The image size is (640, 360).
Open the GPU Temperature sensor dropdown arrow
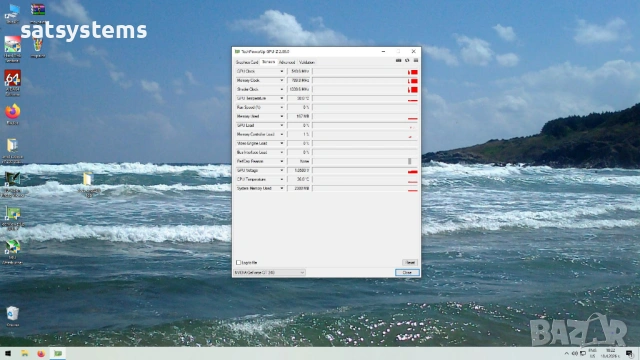tap(281, 98)
